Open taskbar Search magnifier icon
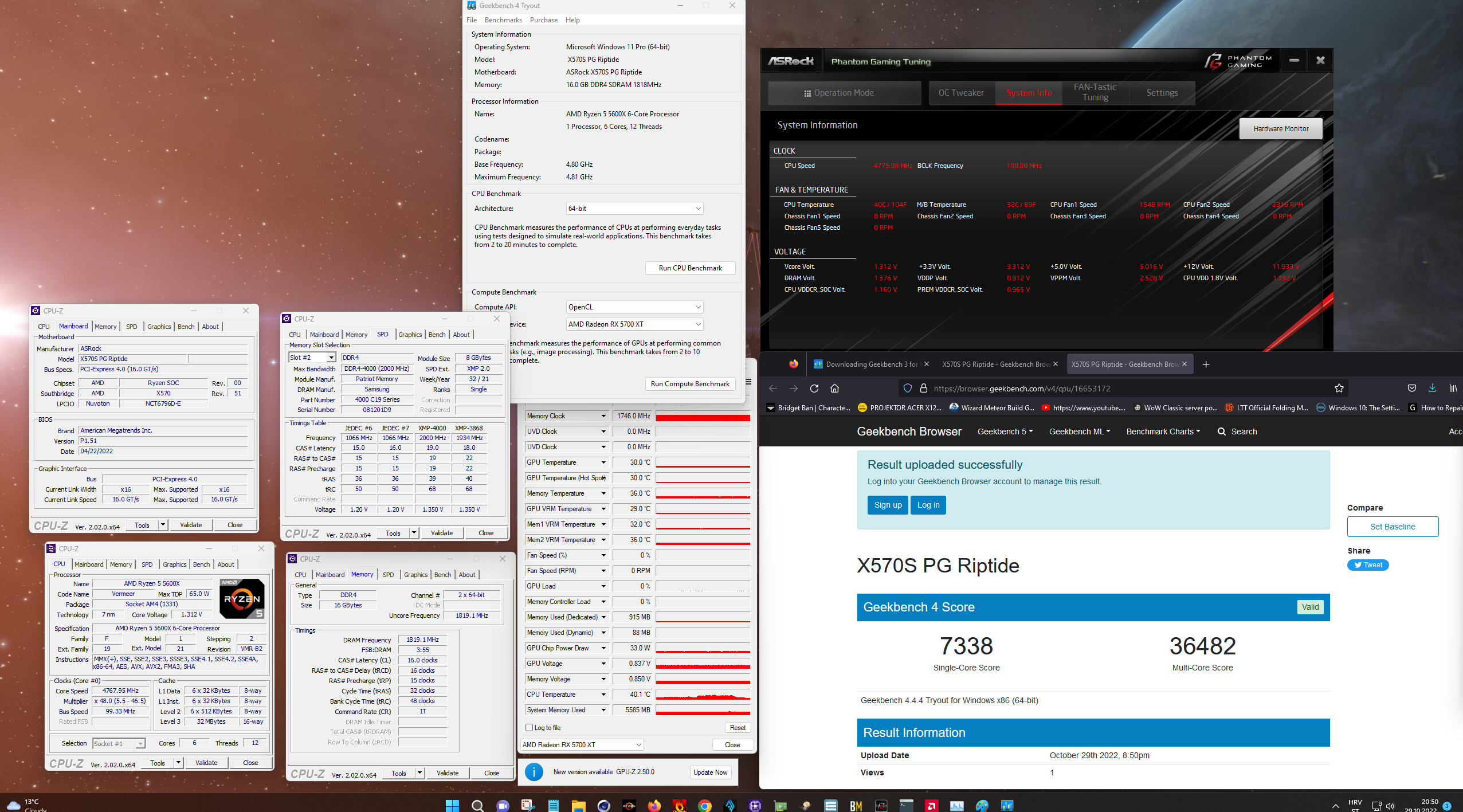 click(477, 805)
